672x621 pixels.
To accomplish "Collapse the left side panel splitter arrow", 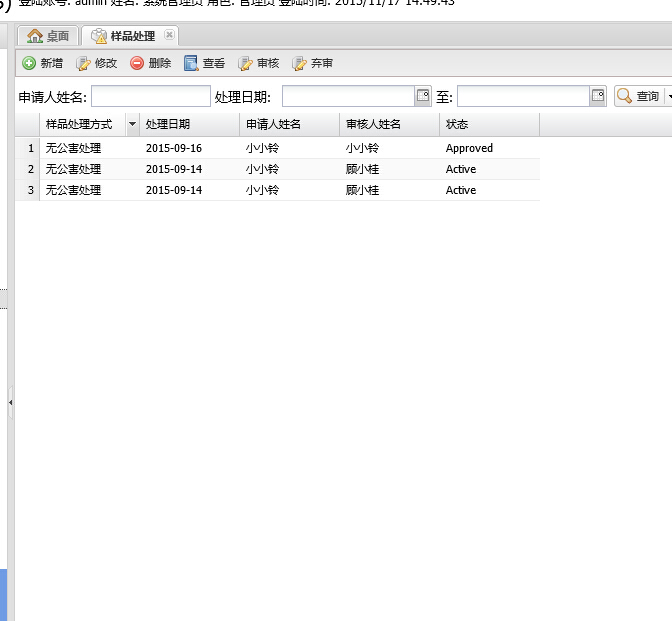I will point(10,402).
